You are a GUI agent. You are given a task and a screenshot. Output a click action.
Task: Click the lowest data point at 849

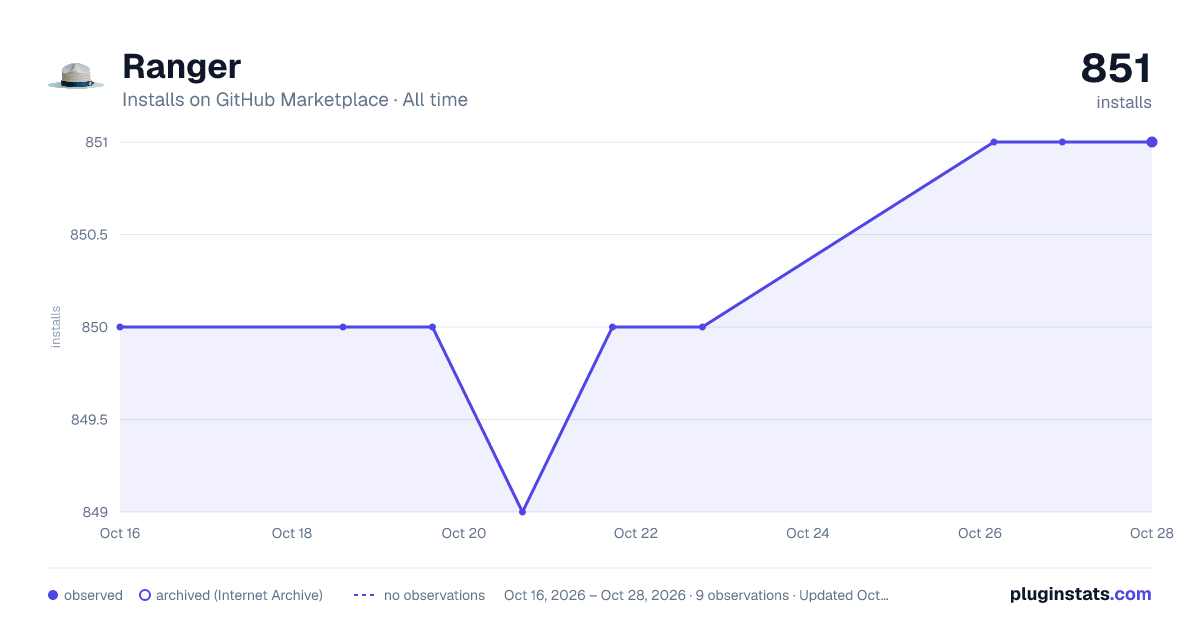tap(522, 512)
